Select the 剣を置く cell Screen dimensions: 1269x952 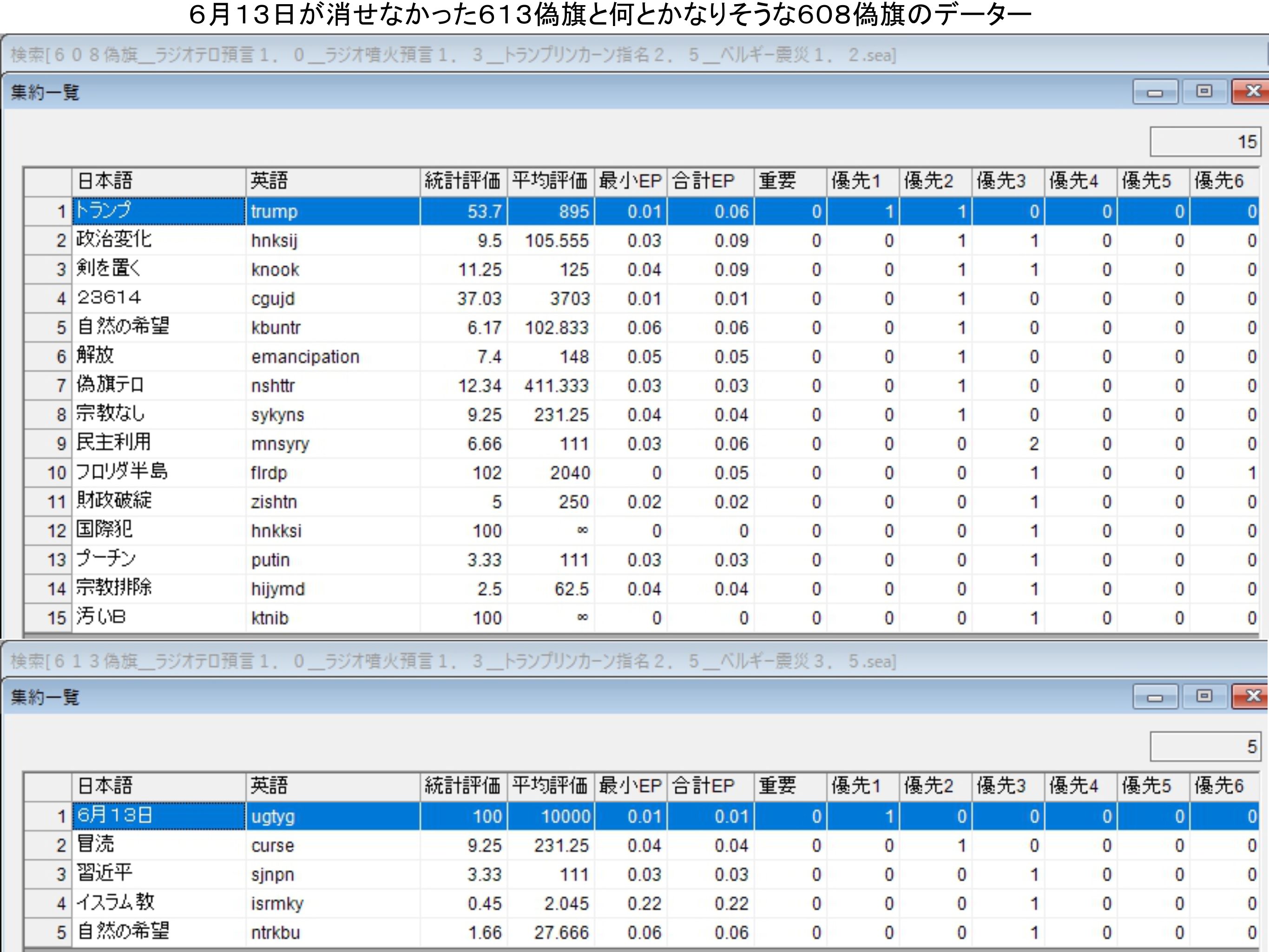click(159, 269)
